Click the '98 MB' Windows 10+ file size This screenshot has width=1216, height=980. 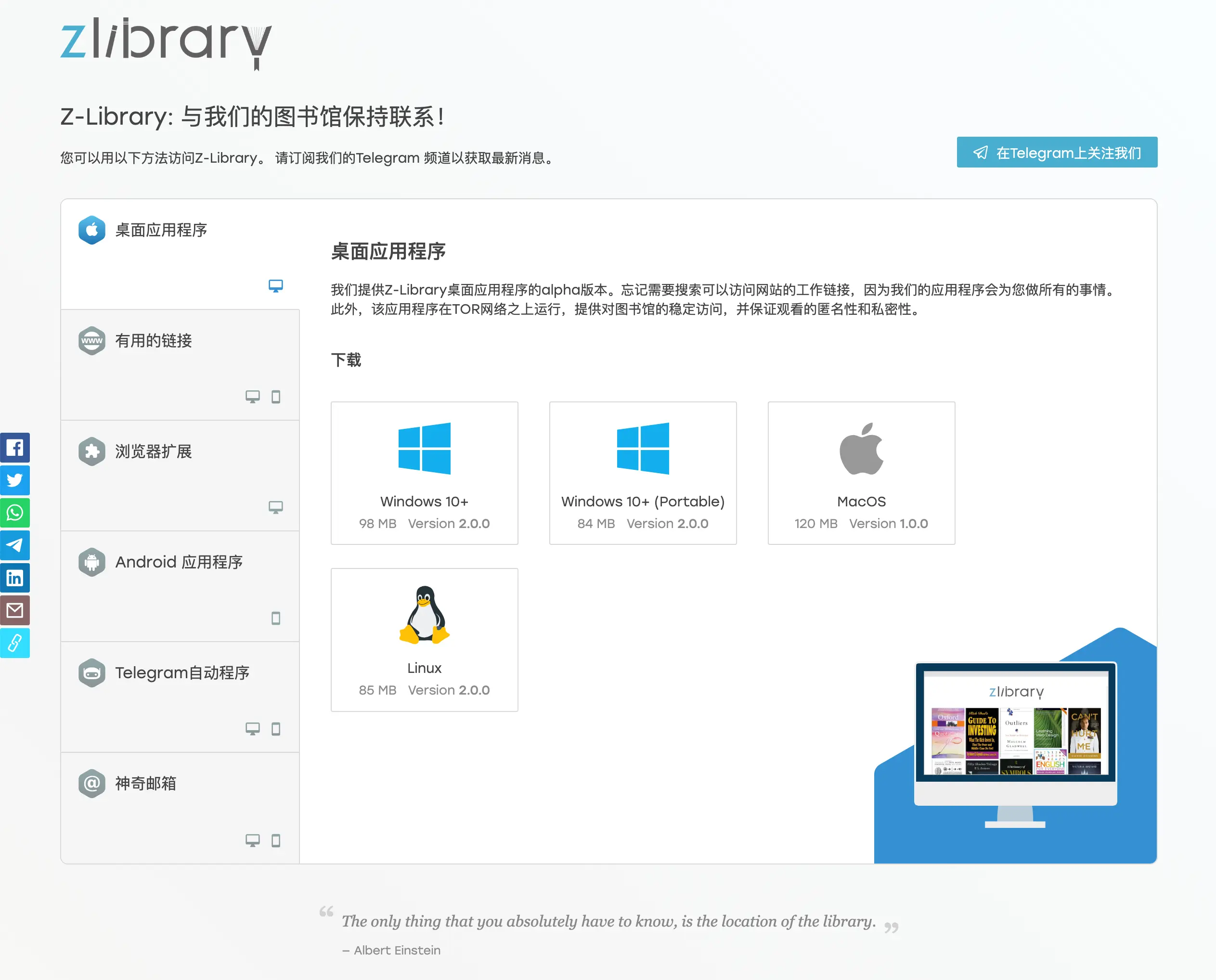pyautogui.click(x=378, y=523)
